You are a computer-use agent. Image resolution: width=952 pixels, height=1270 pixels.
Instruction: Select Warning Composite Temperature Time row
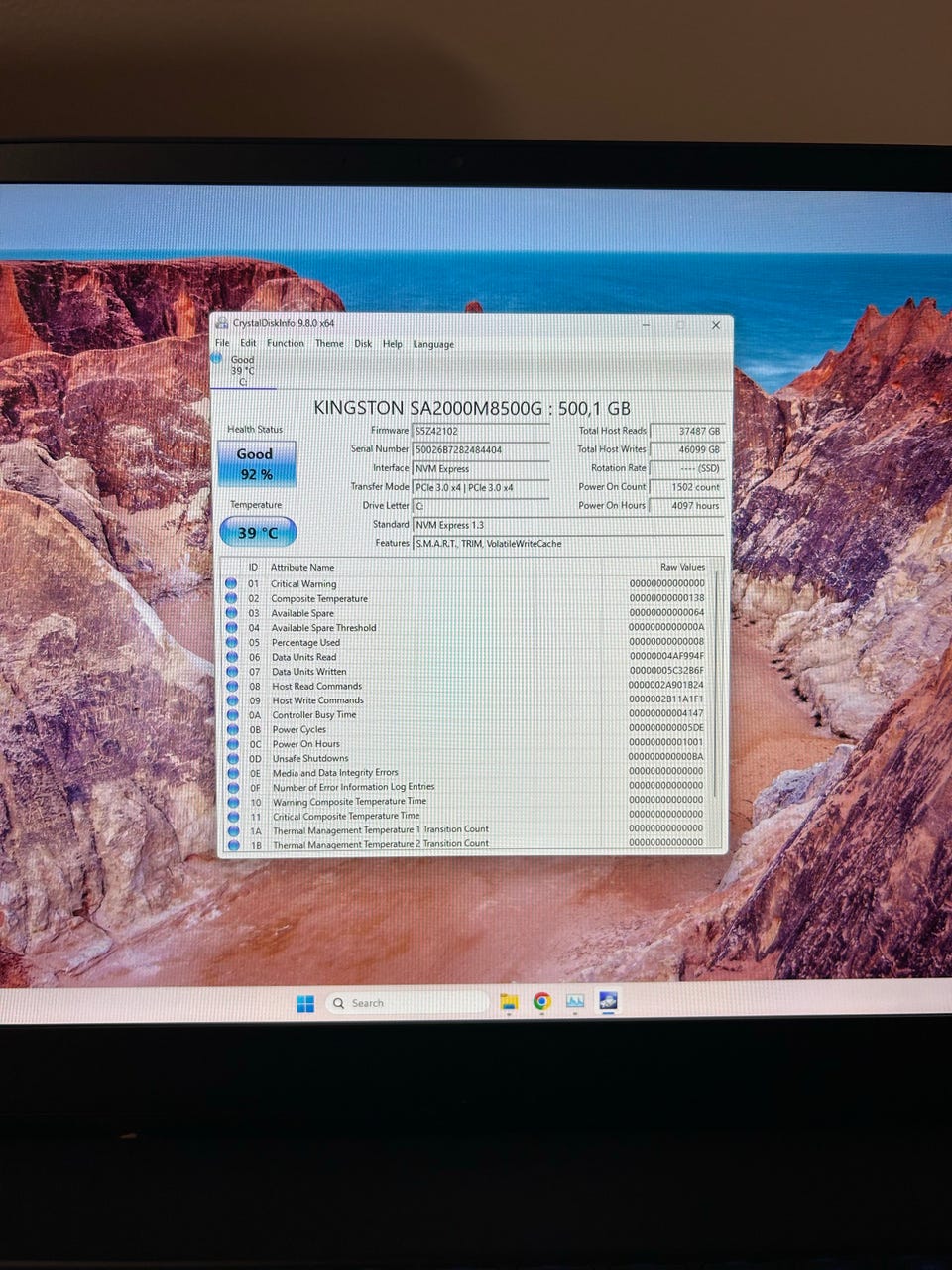coord(466,802)
